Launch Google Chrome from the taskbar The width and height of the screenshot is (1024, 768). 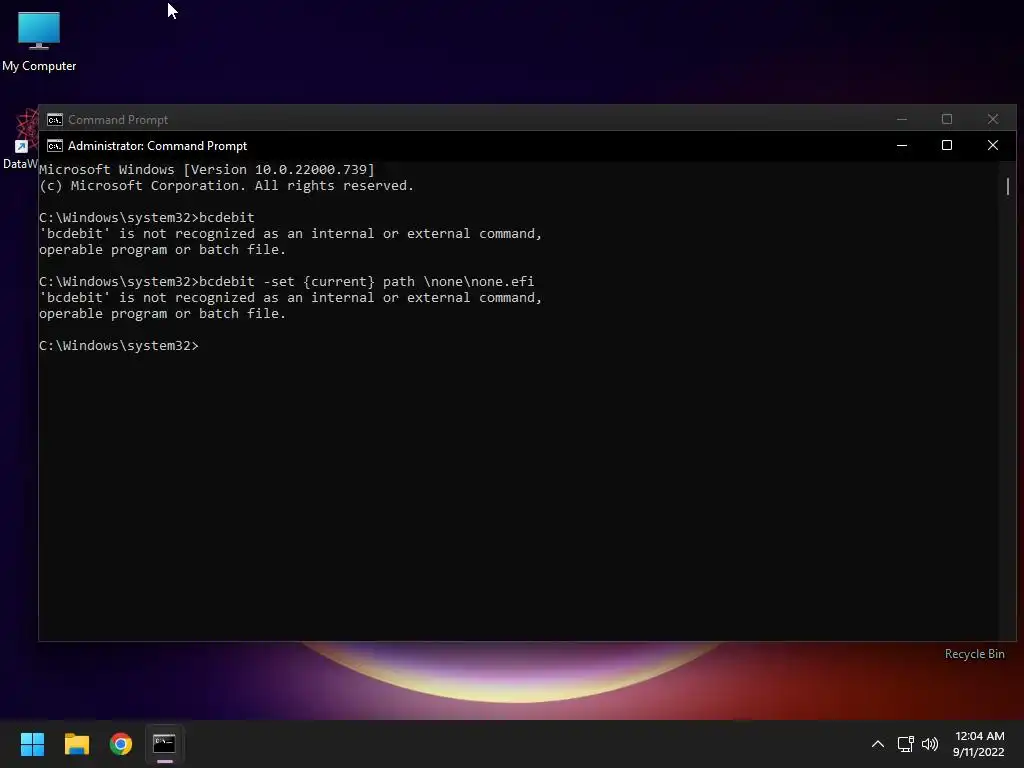click(121, 744)
